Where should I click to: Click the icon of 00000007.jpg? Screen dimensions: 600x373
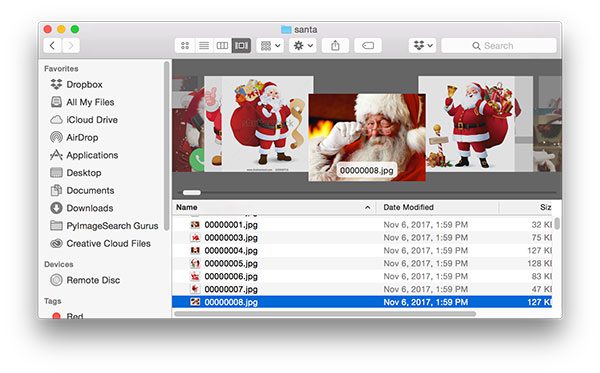click(195, 289)
